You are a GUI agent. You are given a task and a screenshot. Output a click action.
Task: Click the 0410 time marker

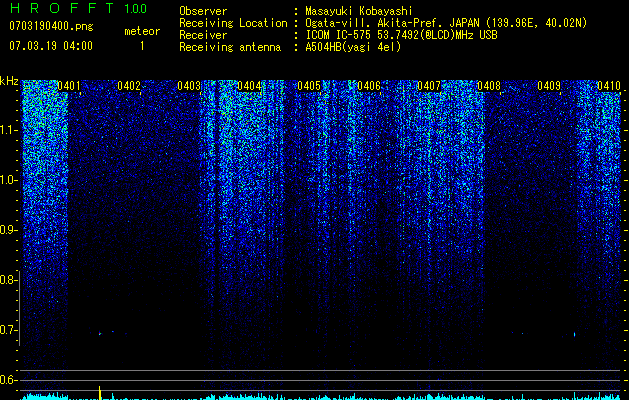(x=609, y=86)
